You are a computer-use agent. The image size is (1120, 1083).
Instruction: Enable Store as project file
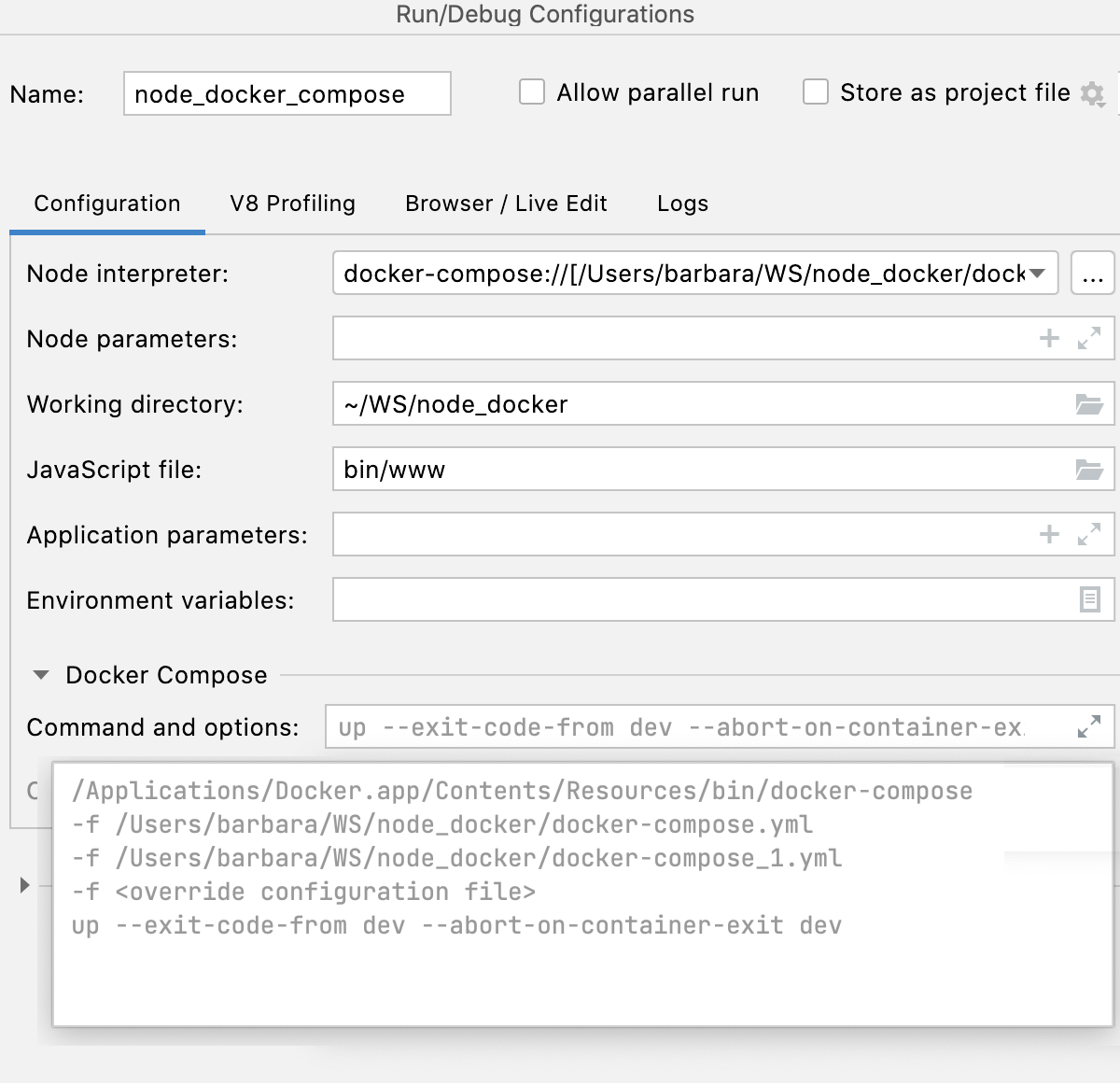[816, 91]
